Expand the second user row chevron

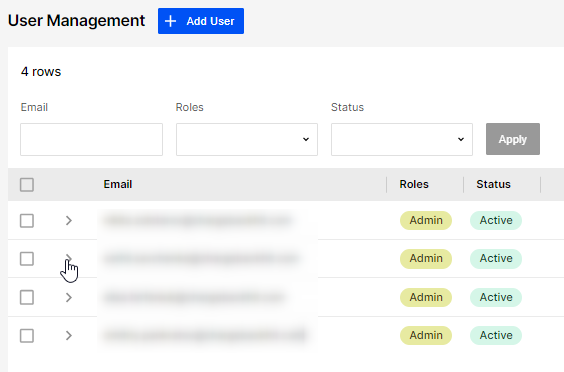click(69, 259)
